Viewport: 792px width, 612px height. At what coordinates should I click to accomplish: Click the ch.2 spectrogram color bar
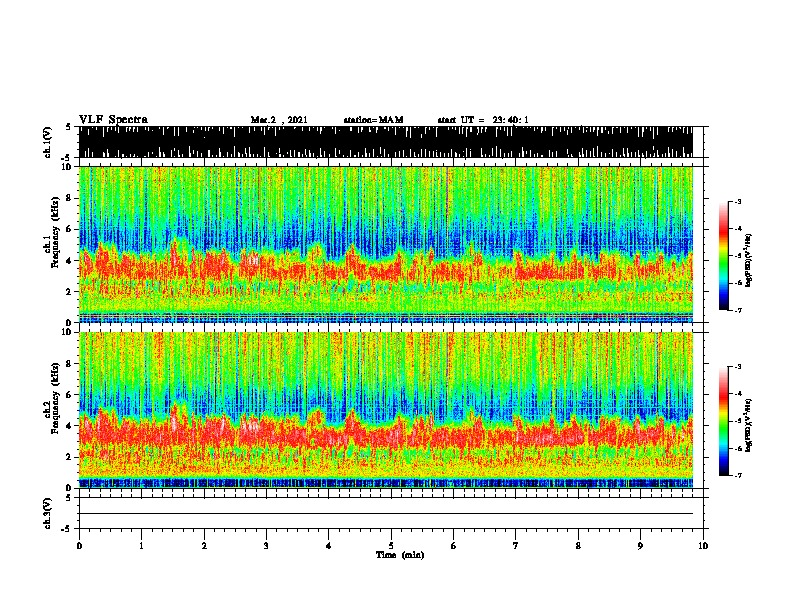(x=724, y=421)
